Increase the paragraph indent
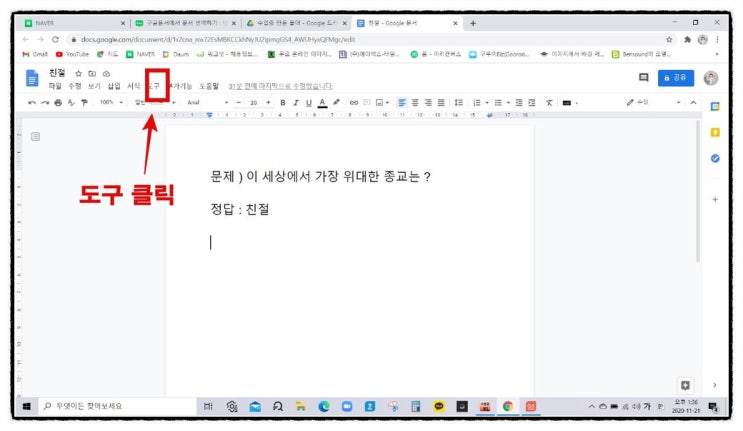Image resolution: width=743 pixels, height=431 pixels. (532, 102)
